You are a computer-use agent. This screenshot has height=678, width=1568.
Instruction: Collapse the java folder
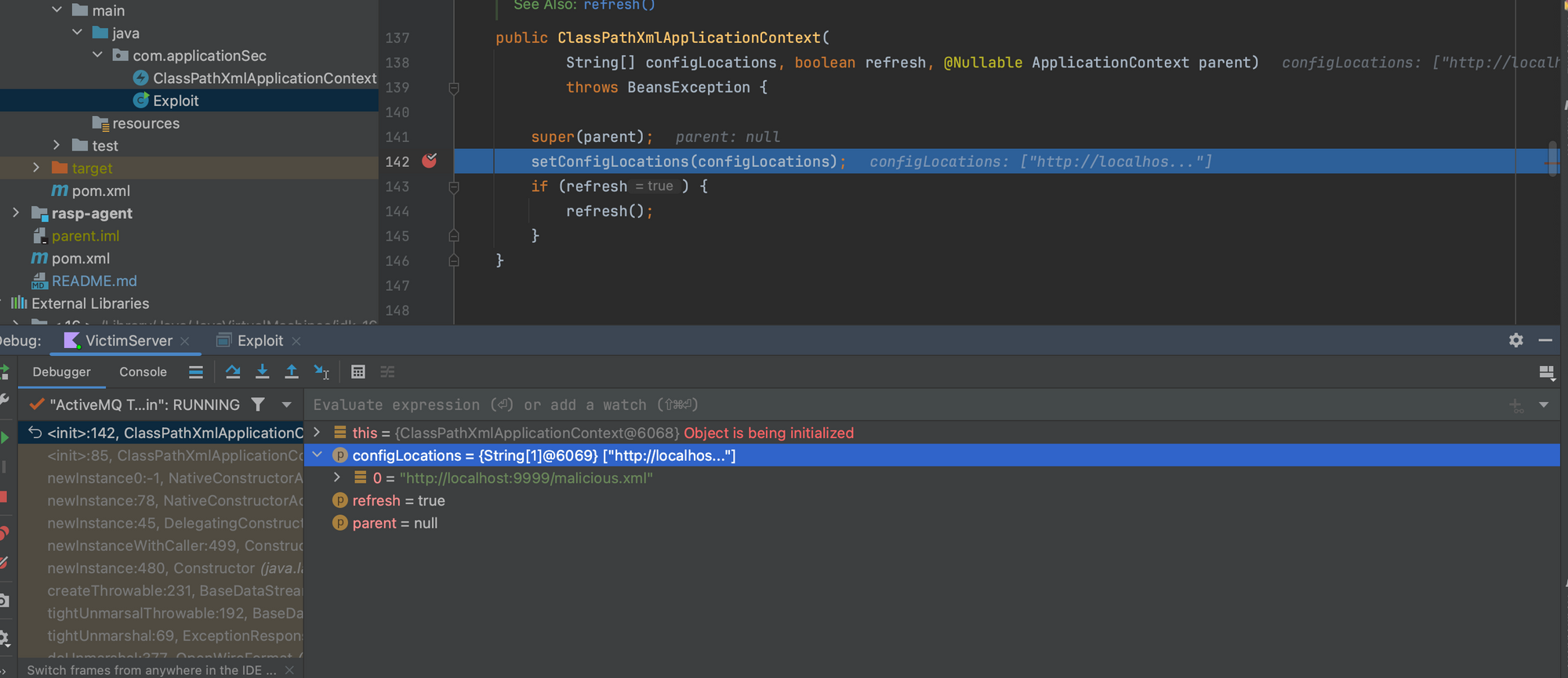[77, 33]
